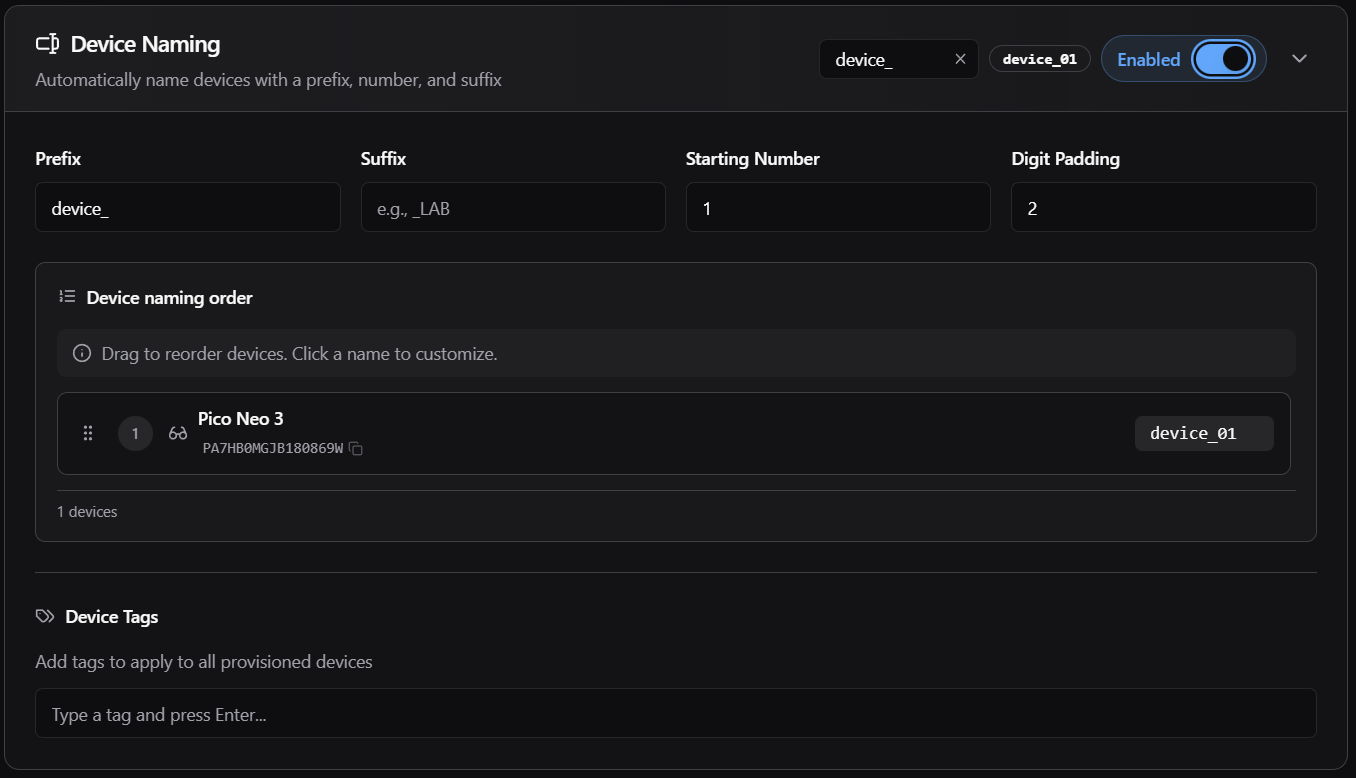
Task: Toggle the Enabled device naming switch
Action: (1222, 59)
